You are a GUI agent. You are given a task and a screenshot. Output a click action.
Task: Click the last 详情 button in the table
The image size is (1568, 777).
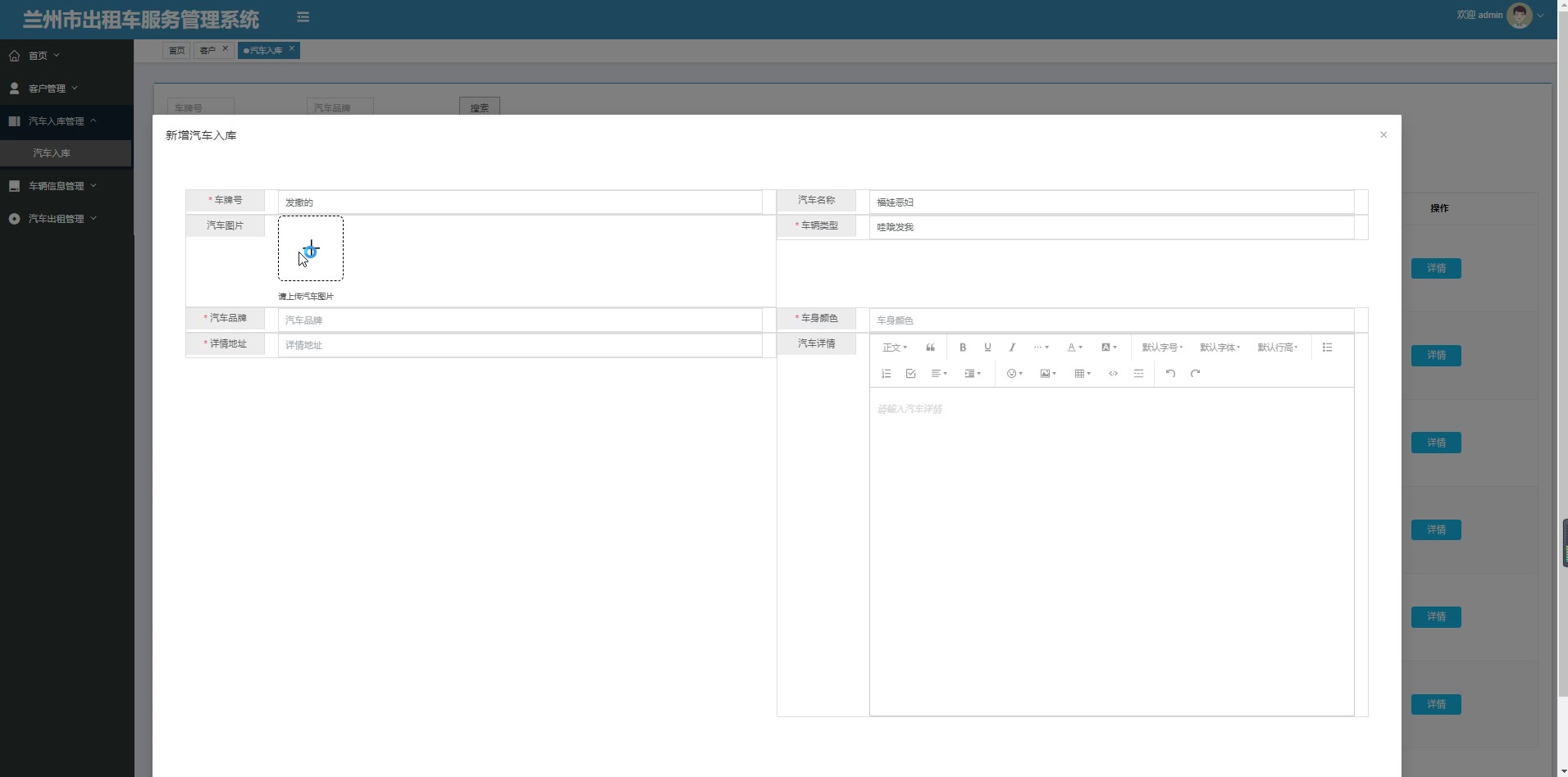click(x=1436, y=704)
